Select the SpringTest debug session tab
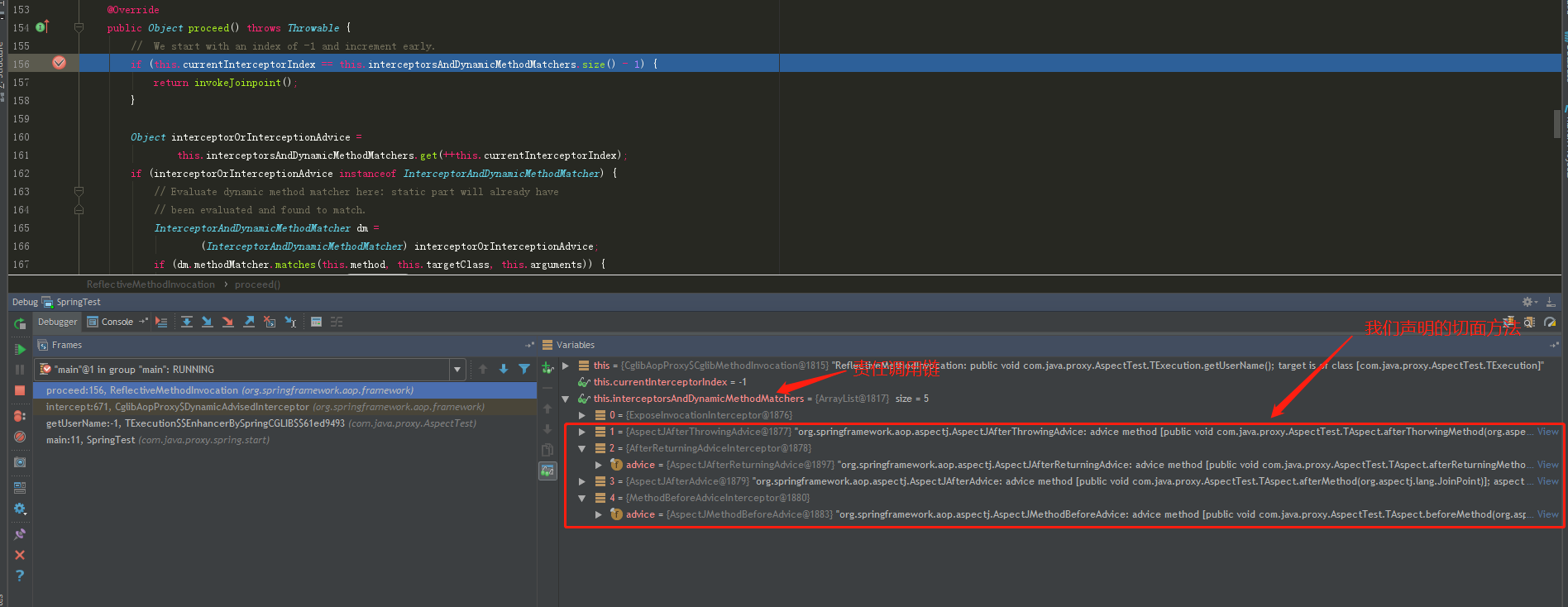Viewport: 1568px width, 607px height. point(72,302)
